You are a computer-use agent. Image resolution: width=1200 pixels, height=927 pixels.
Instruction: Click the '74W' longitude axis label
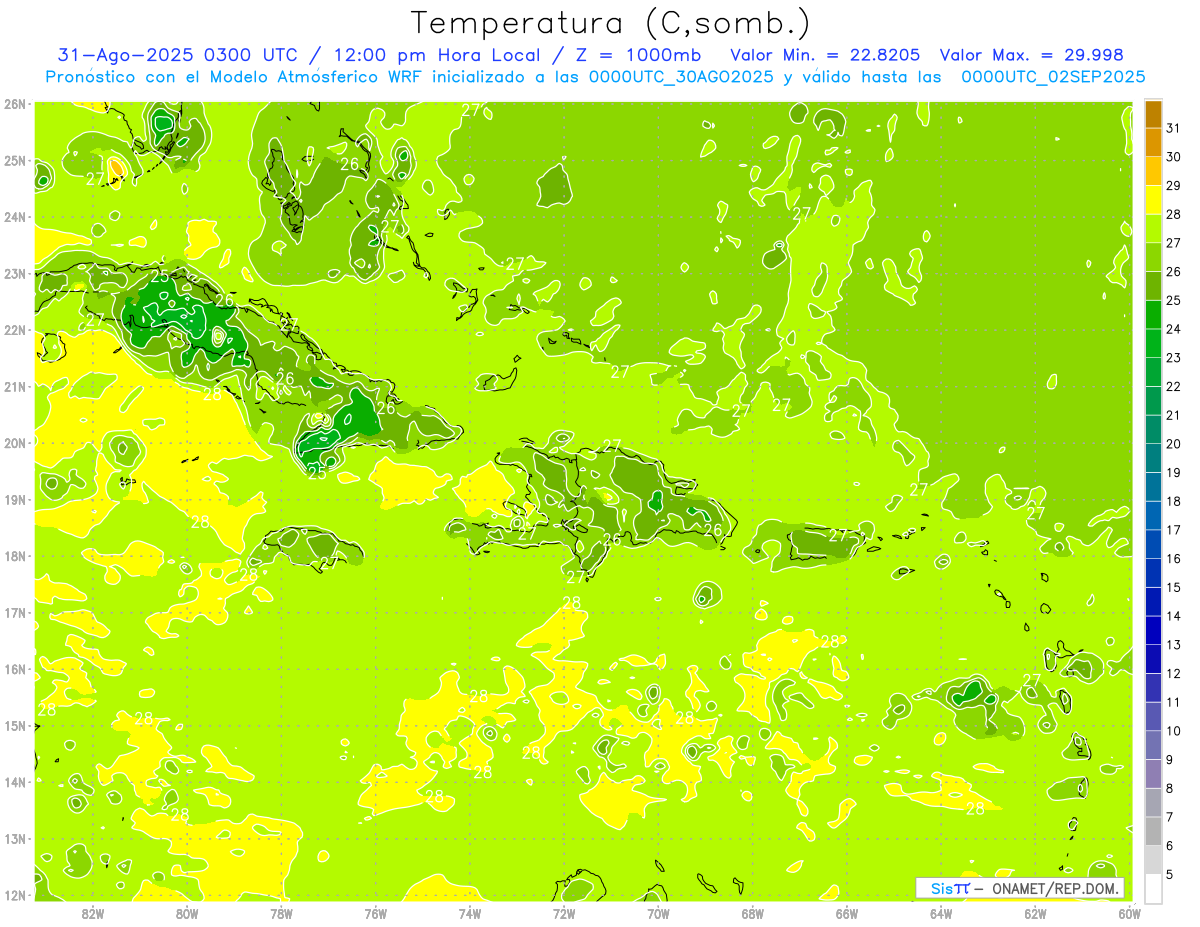click(469, 913)
